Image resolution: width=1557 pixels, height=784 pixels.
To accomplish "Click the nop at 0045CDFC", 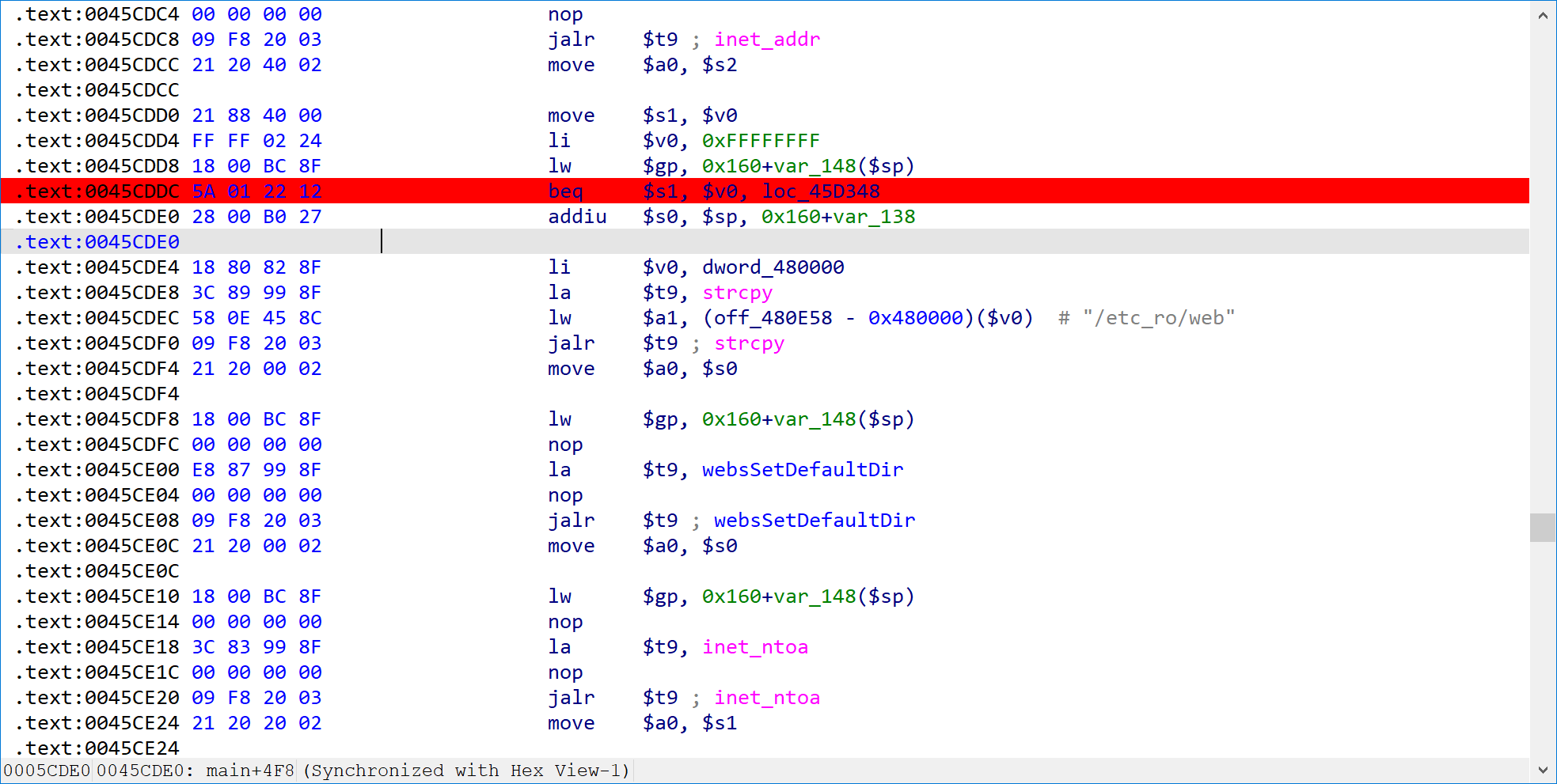I will coord(565,445).
